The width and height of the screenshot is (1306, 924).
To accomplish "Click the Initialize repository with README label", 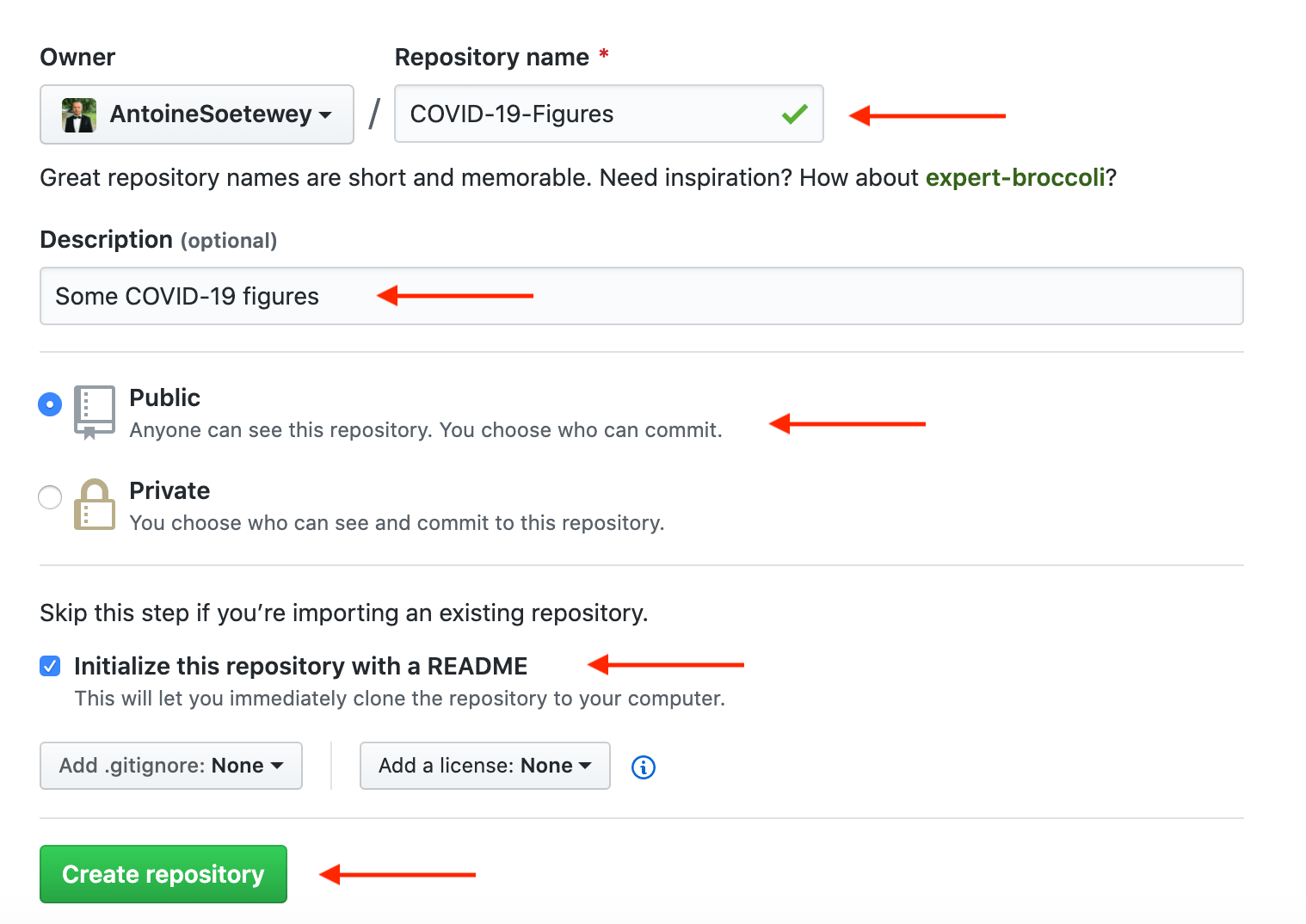I will coord(300,665).
